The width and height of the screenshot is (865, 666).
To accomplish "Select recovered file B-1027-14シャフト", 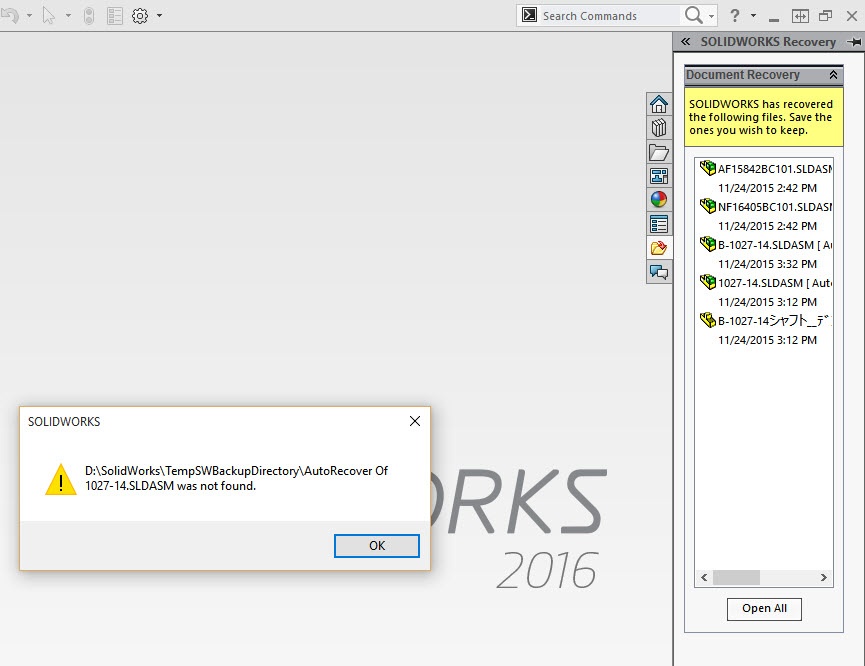I will pyautogui.click(x=775, y=321).
